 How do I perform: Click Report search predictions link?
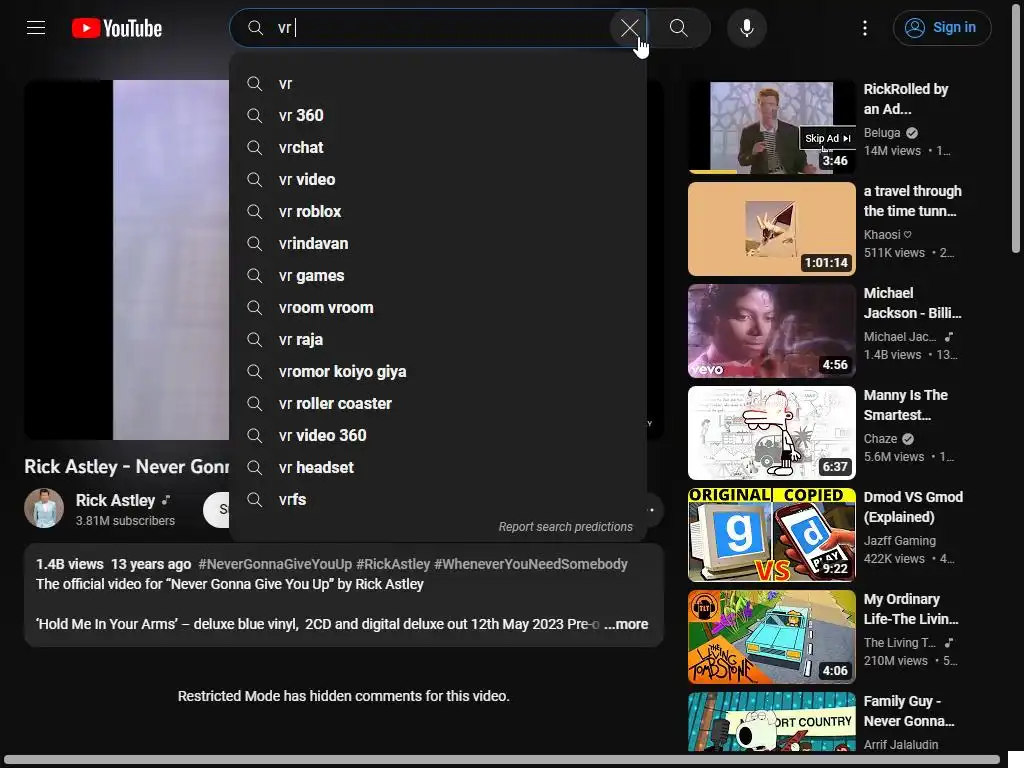point(566,527)
